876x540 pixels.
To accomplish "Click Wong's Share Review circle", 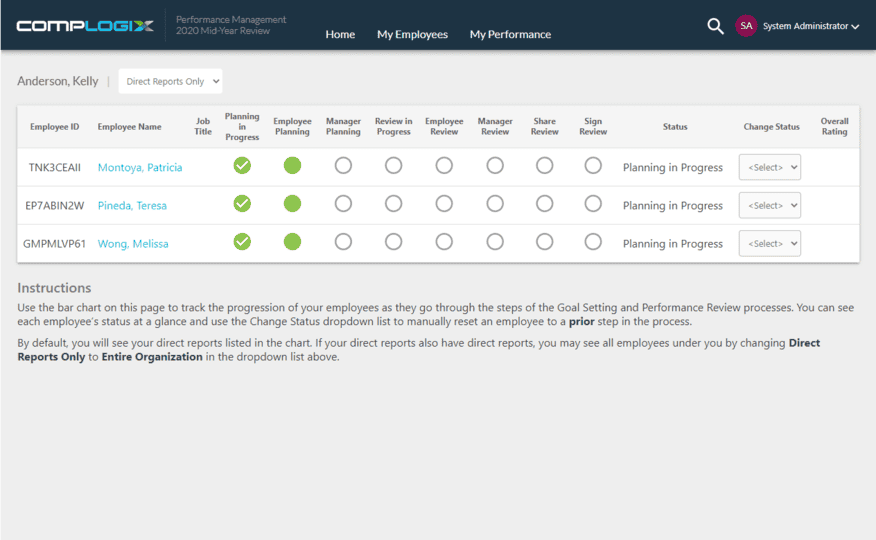I will click(x=545, y=242).
